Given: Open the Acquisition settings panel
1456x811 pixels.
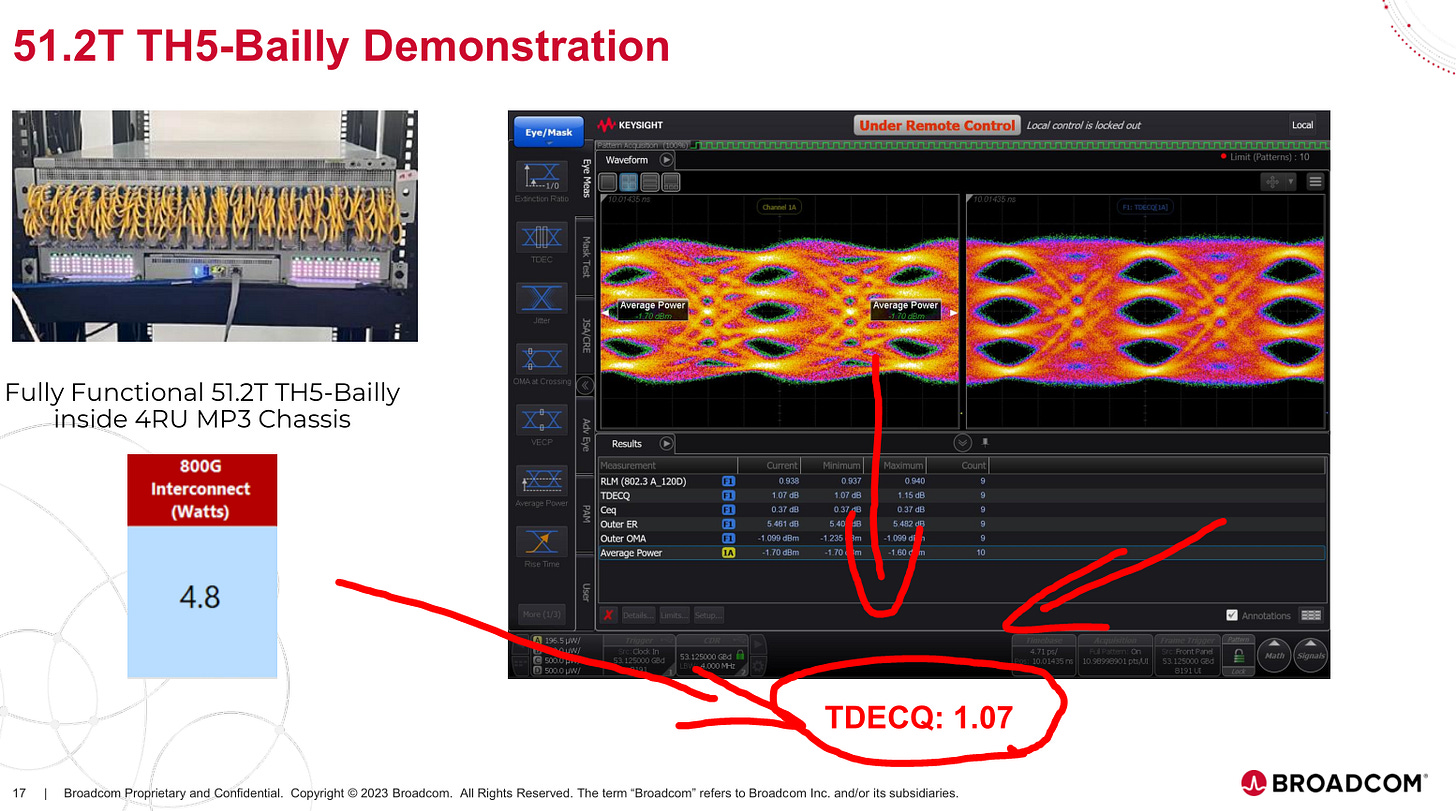Looking at the screenshot, I should click(1114, 655).
